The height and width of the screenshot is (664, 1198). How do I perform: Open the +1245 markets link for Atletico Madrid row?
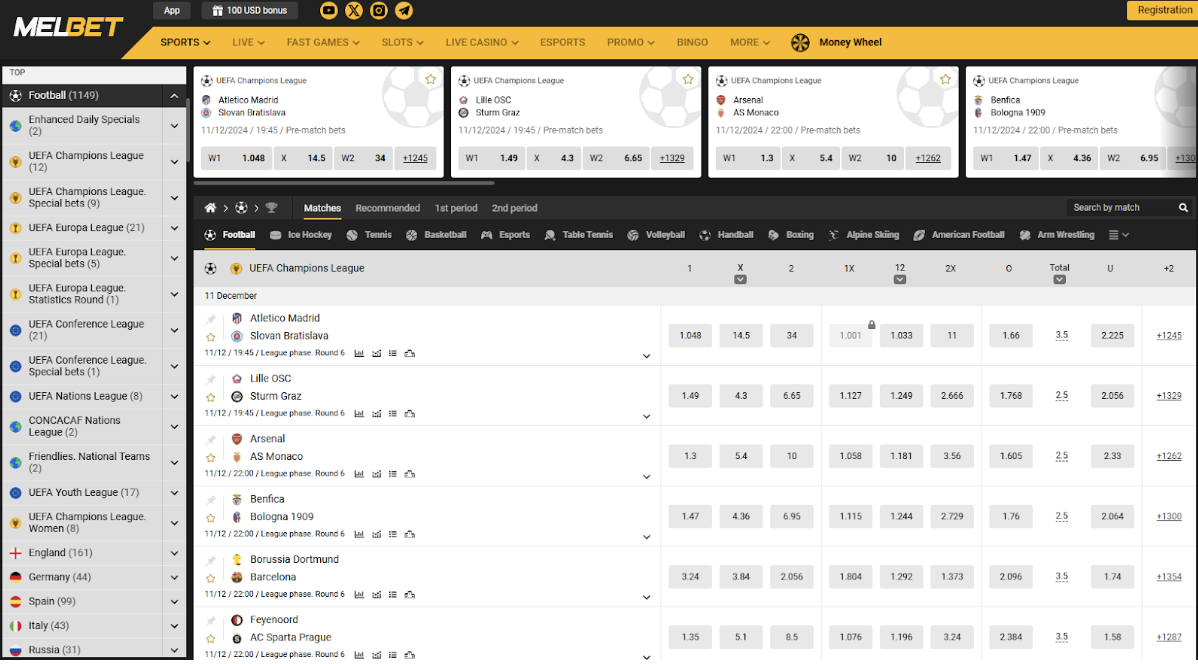1169,335
